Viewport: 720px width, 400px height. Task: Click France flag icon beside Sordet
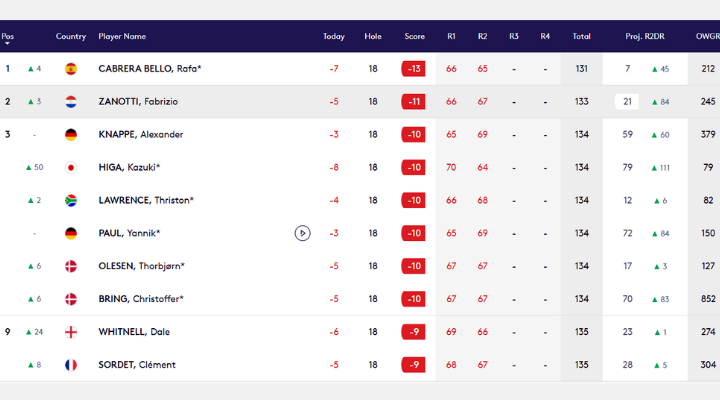pos(71,365)
